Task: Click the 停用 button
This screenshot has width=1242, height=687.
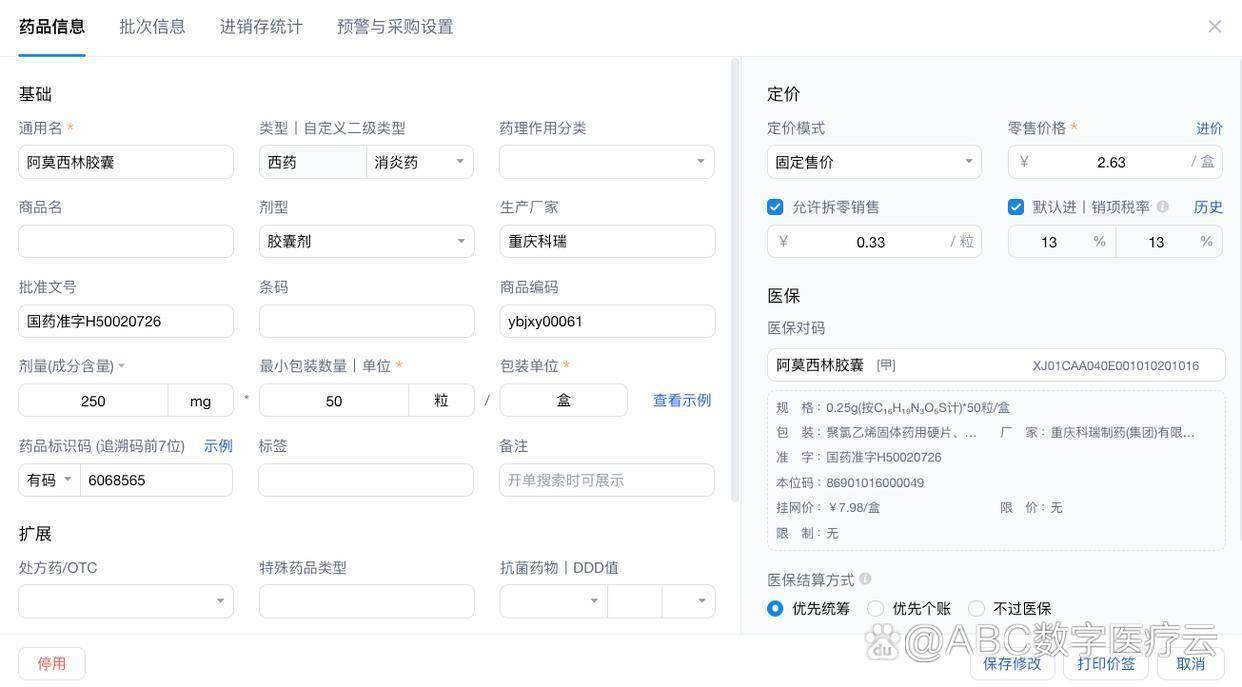Action: click(52, 663)
